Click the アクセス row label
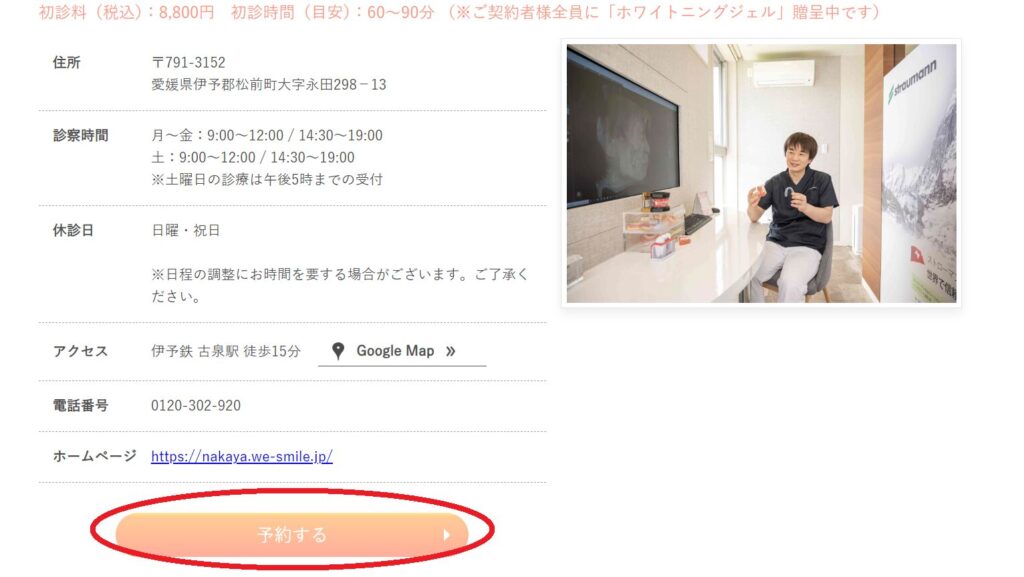1024x577 pixels. pyautogui.click(x=80, y=351)
